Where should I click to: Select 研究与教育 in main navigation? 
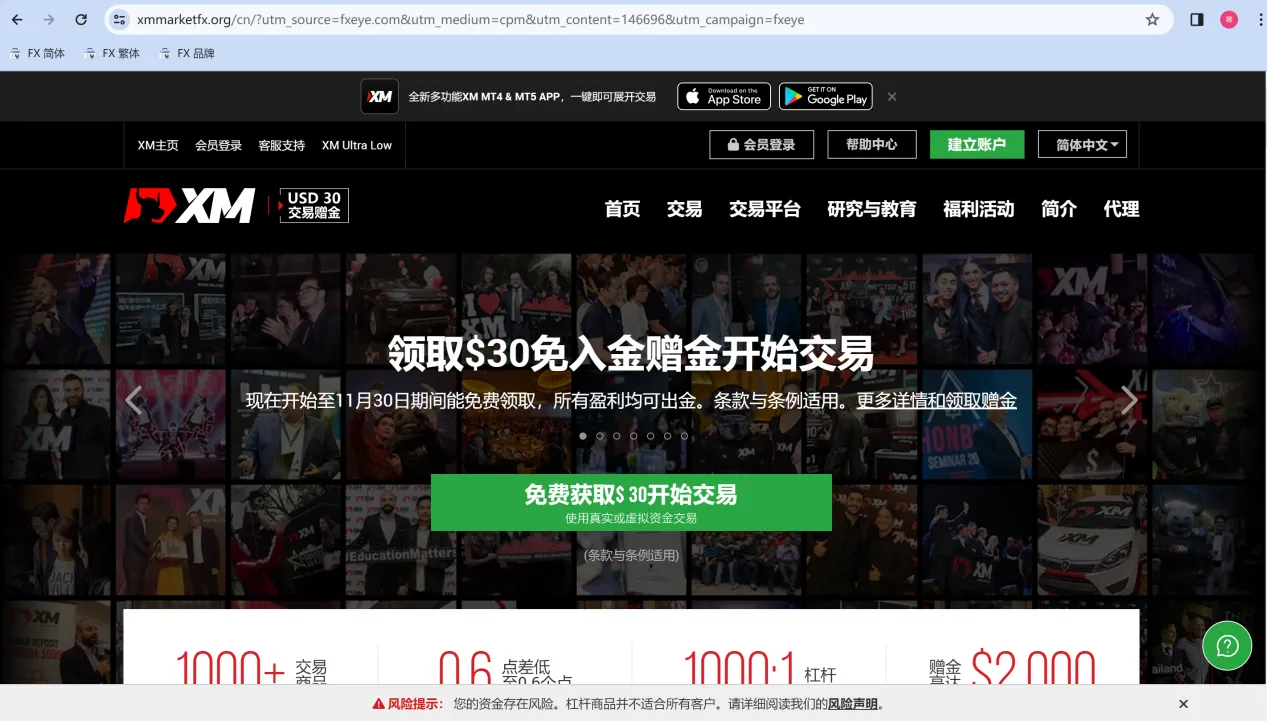(872, 209)
